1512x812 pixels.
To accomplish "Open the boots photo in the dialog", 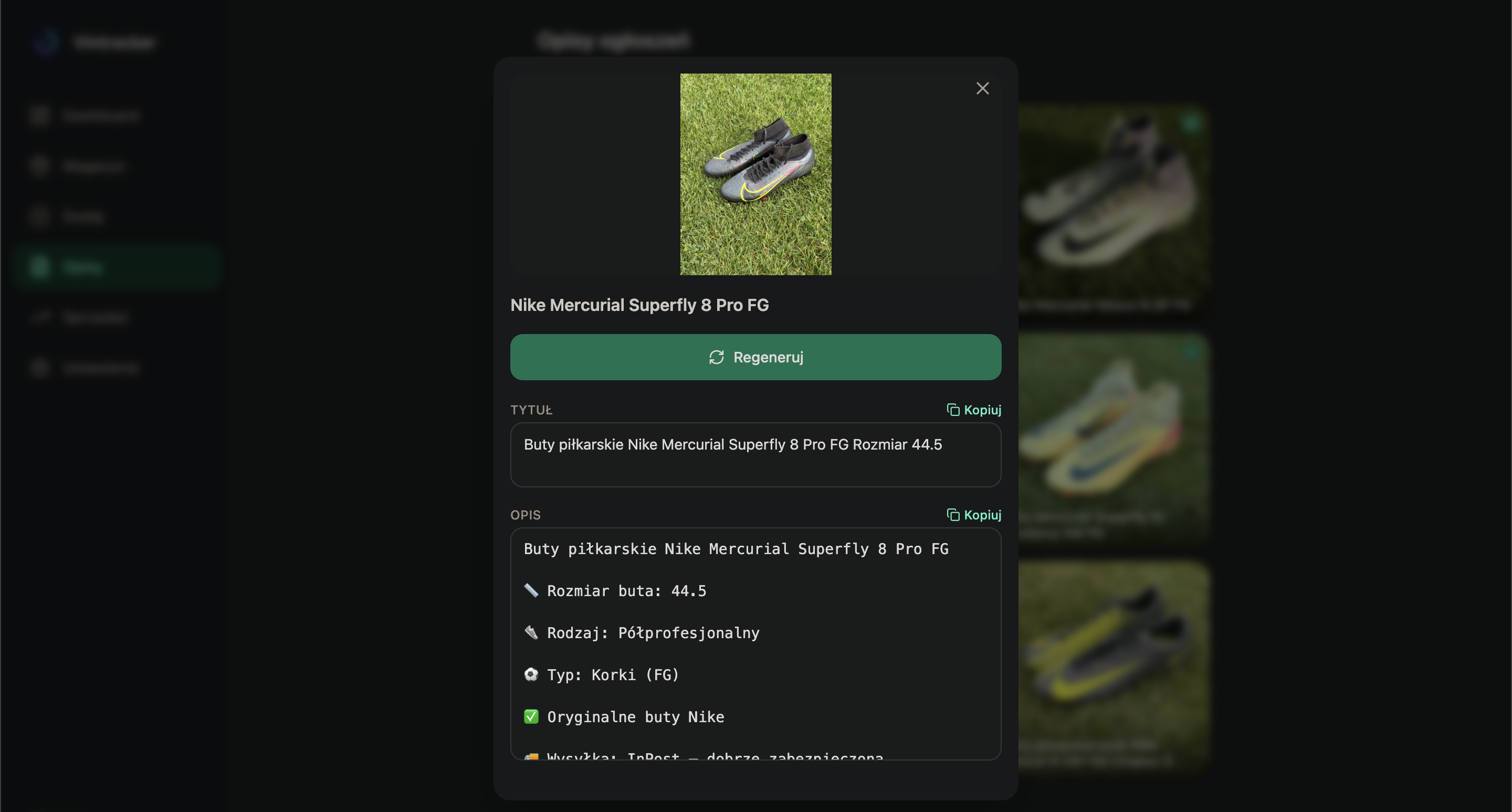I will pyautogui.click(x=755, y=174).
